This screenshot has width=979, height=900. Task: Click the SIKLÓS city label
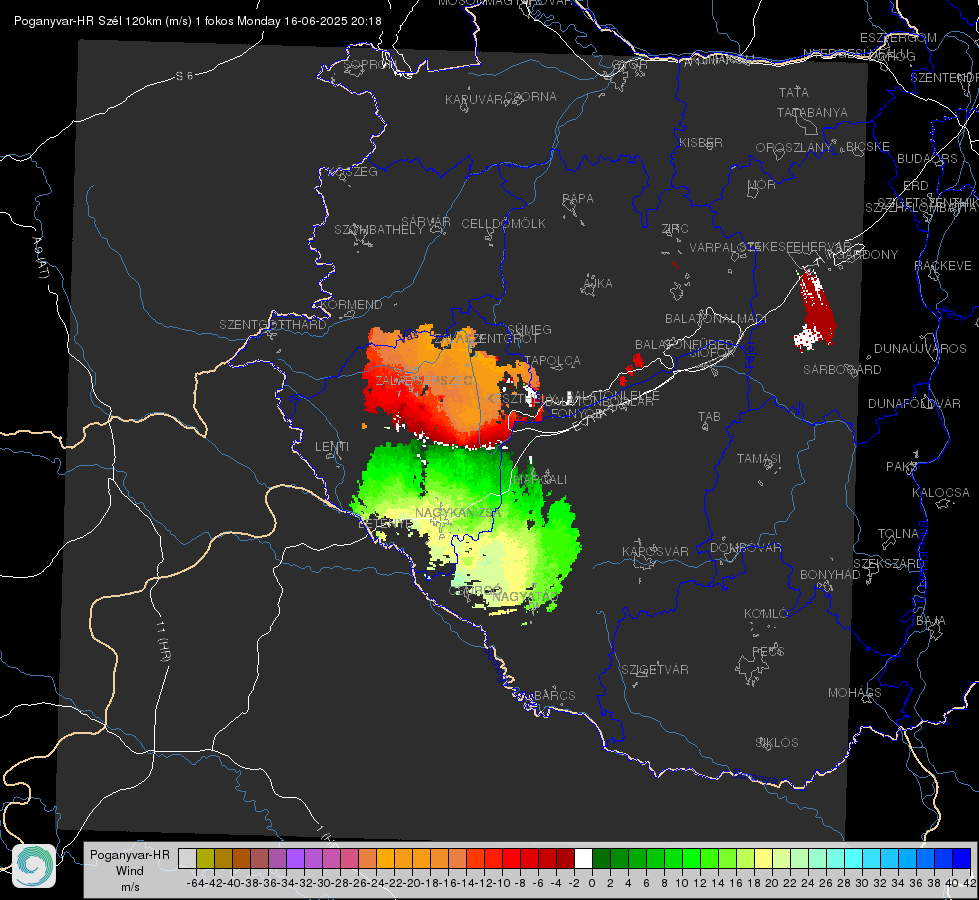point(777,743)
